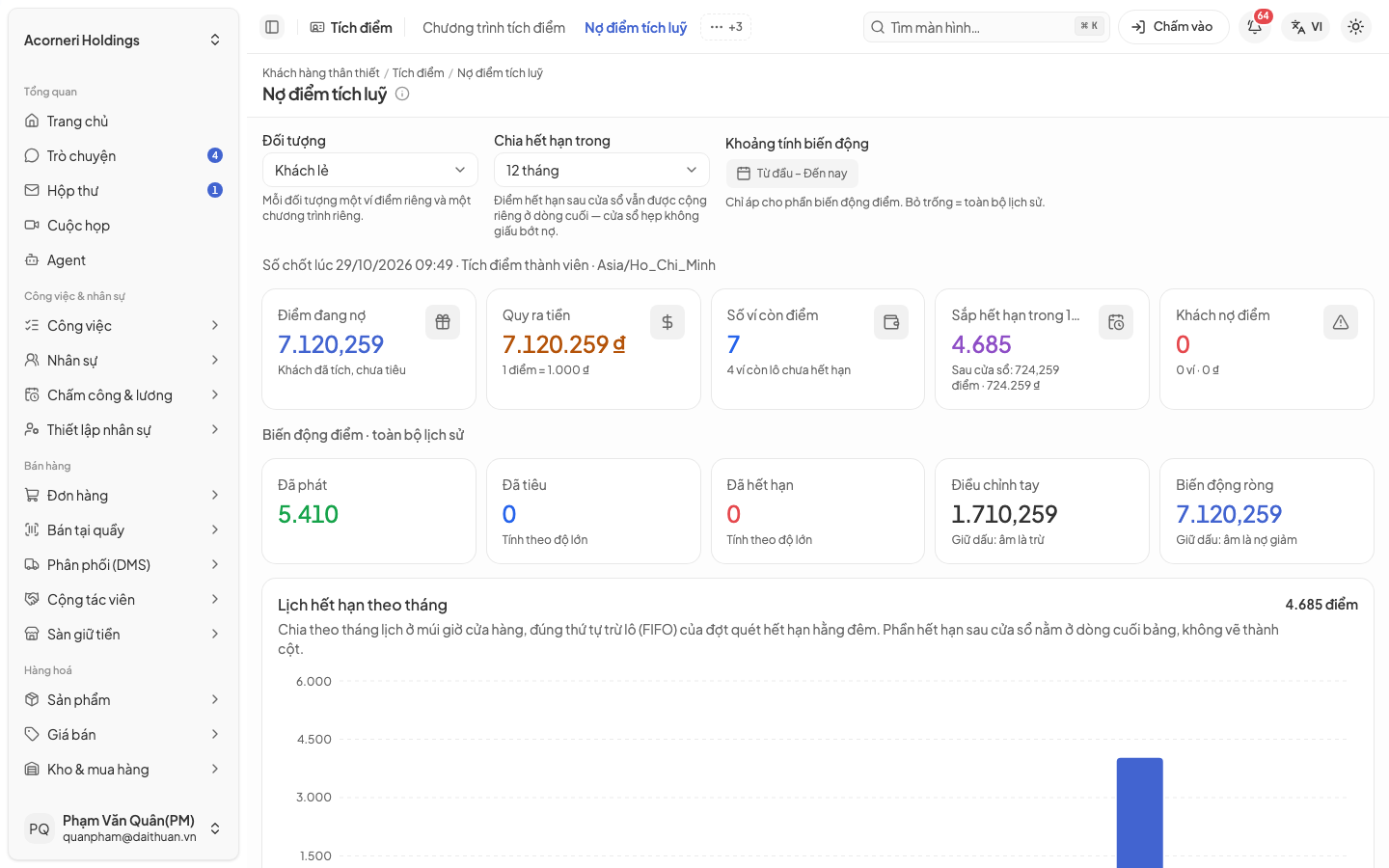Open user menu for Phạm Văn Quân

pos(123,828)
